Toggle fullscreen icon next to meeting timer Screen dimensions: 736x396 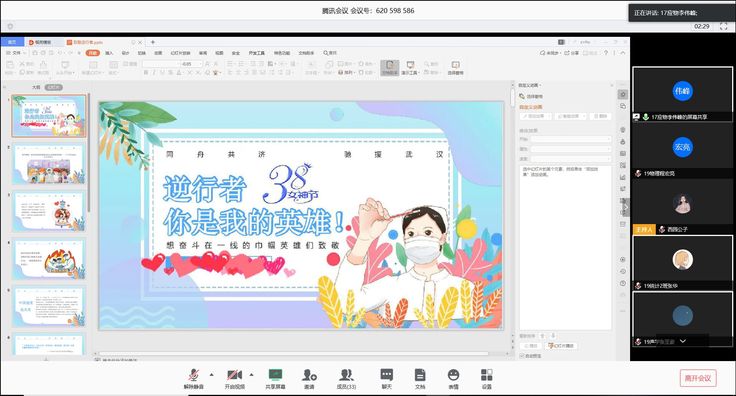[x=723, y=26]
